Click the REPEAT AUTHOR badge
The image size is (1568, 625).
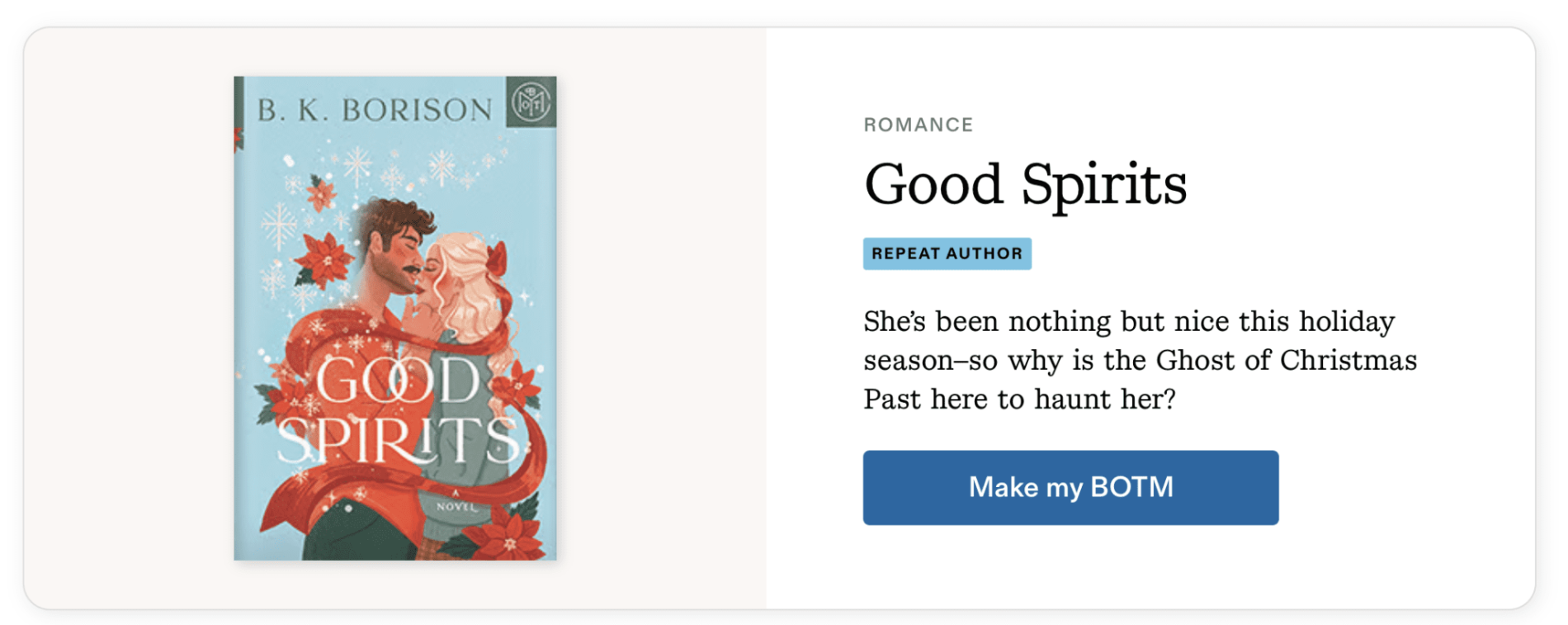(947, 253)
